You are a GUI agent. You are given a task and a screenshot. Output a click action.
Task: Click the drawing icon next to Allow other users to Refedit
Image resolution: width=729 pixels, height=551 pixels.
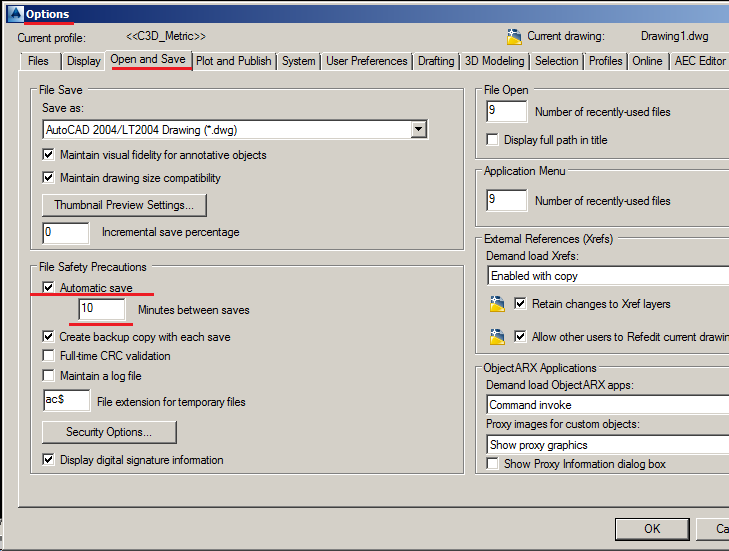click(497, 337)
